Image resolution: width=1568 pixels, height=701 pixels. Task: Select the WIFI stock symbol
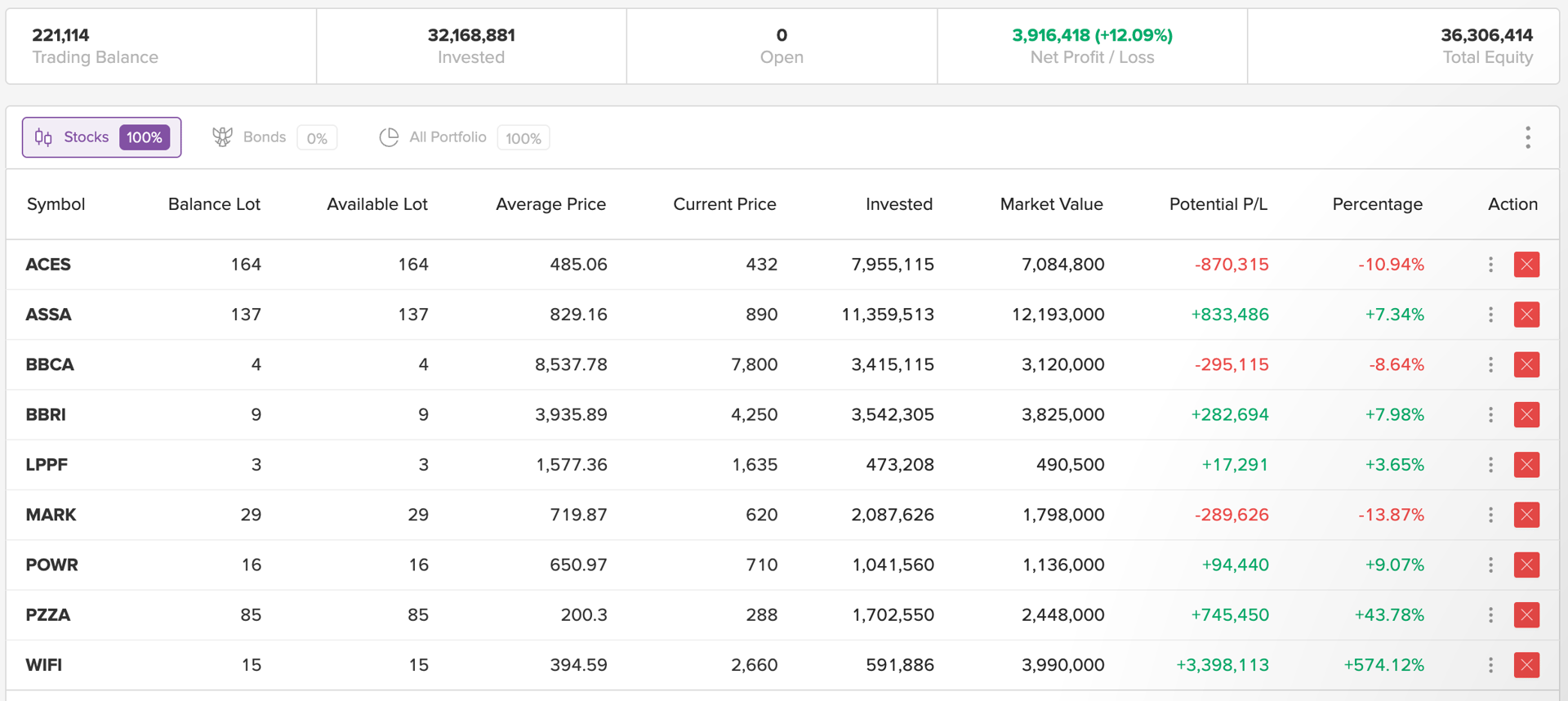[x=44, y=665]
